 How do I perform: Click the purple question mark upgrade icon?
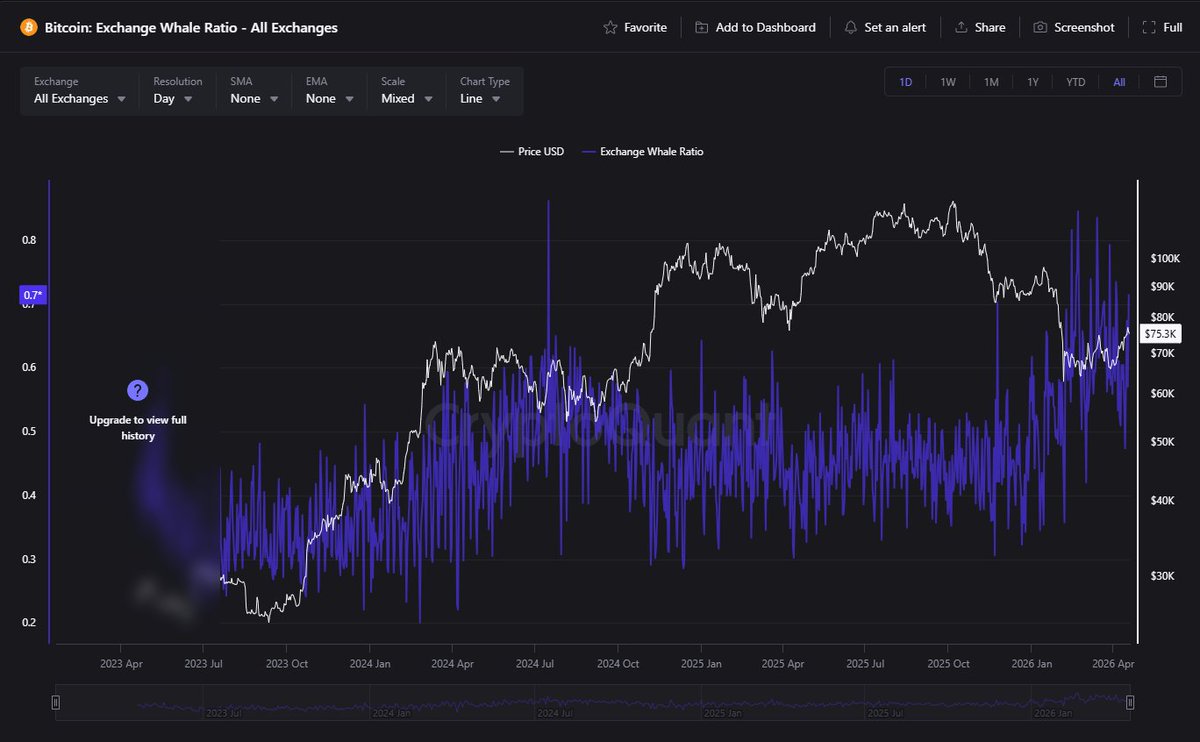[x=138, y=391]
